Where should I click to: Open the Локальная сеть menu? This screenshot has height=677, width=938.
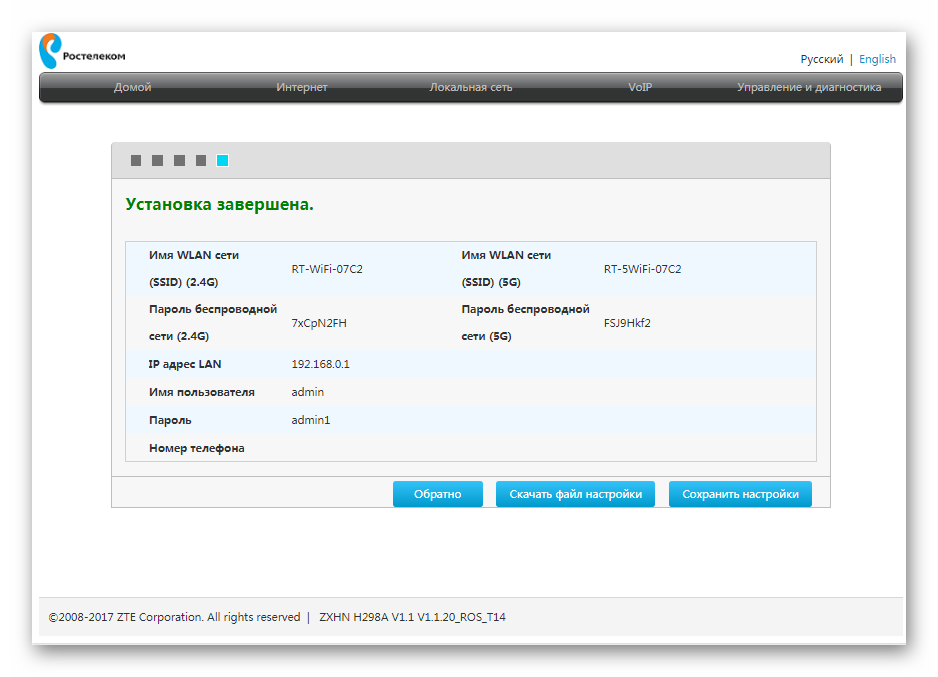(x=471, y=87)
